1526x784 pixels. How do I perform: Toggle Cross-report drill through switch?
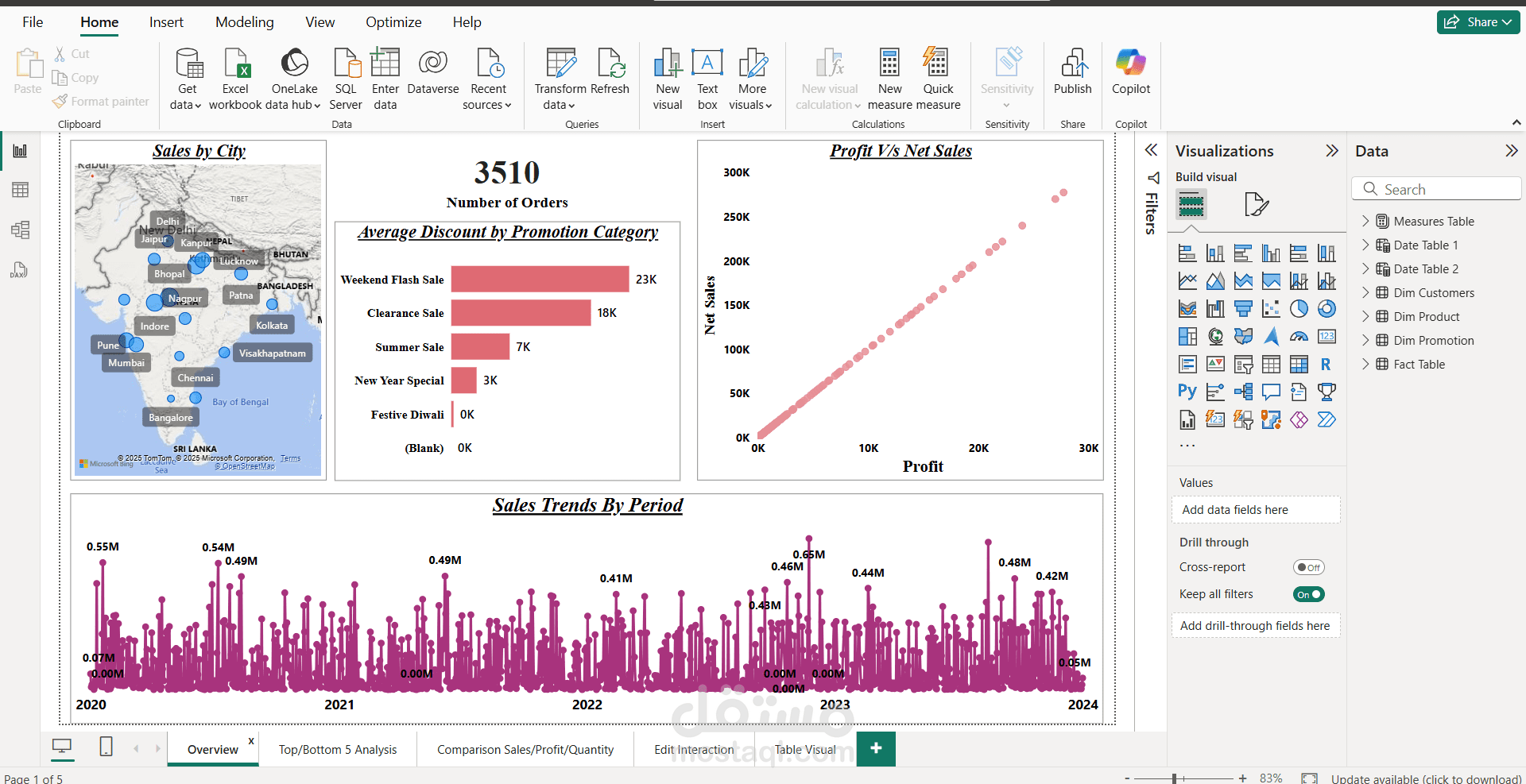coord(1308,567)
